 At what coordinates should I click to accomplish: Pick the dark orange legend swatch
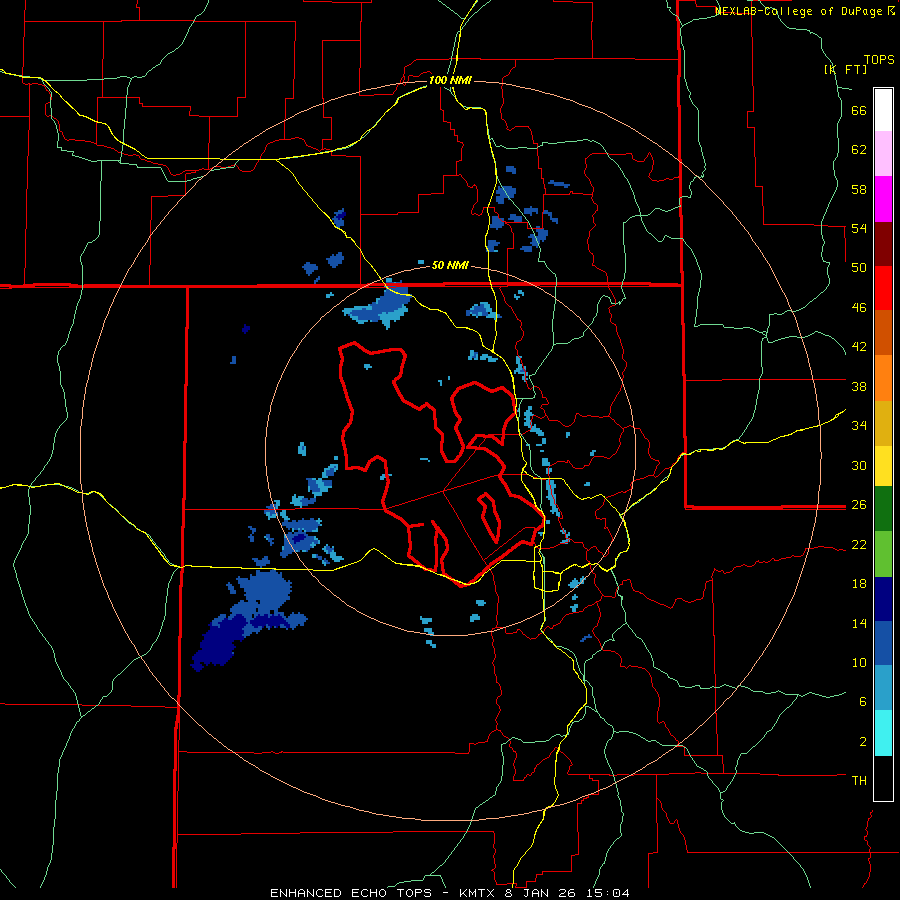883,332
